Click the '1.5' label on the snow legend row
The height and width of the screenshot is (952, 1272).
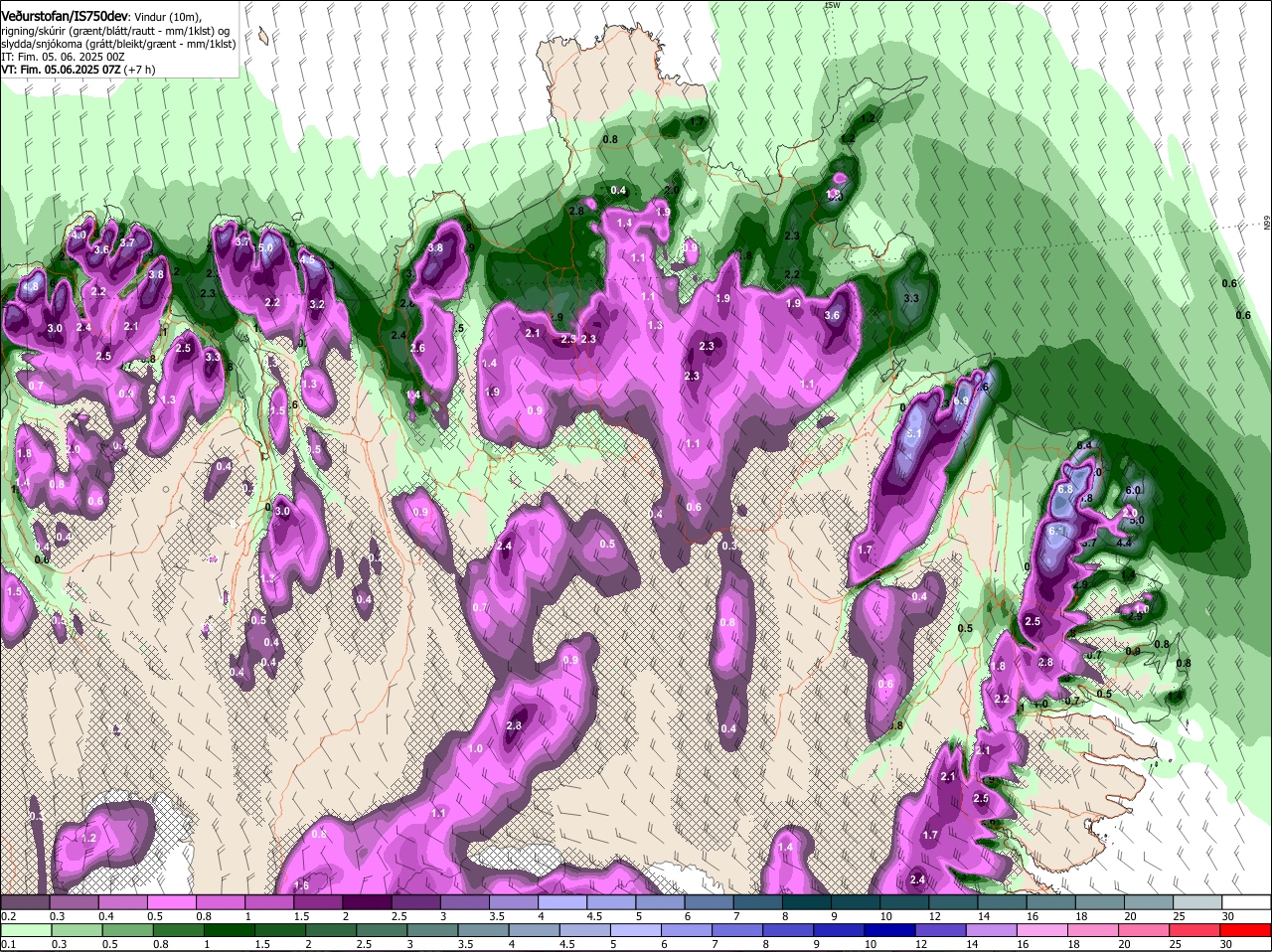click(x=302, y=916)
